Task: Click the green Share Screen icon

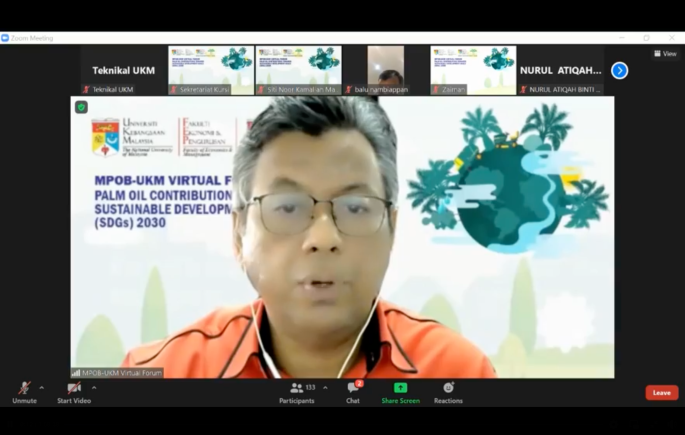Action: tap(400, 388)
